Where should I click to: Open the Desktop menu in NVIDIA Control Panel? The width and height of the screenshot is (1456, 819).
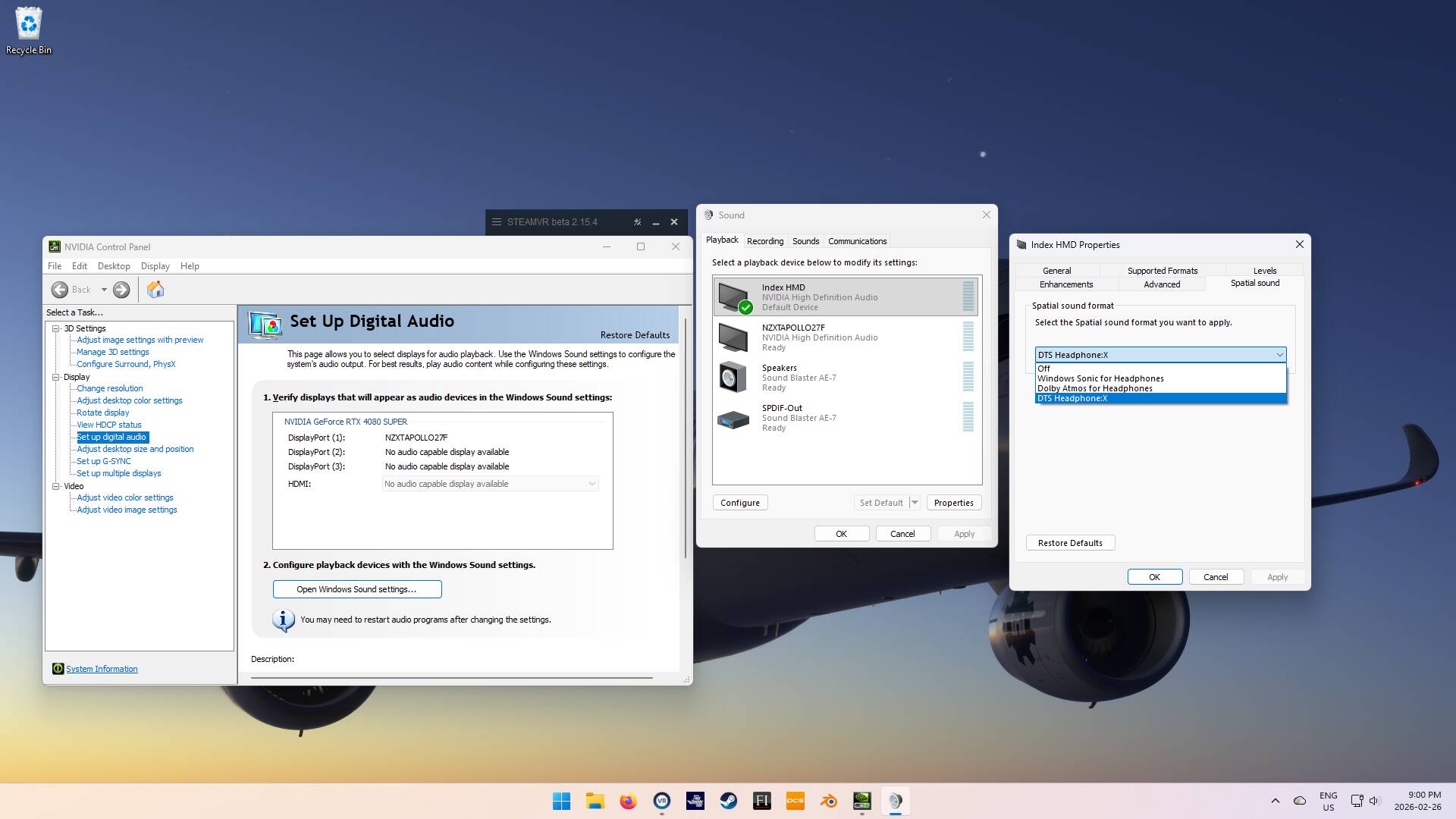pos(114,266)
